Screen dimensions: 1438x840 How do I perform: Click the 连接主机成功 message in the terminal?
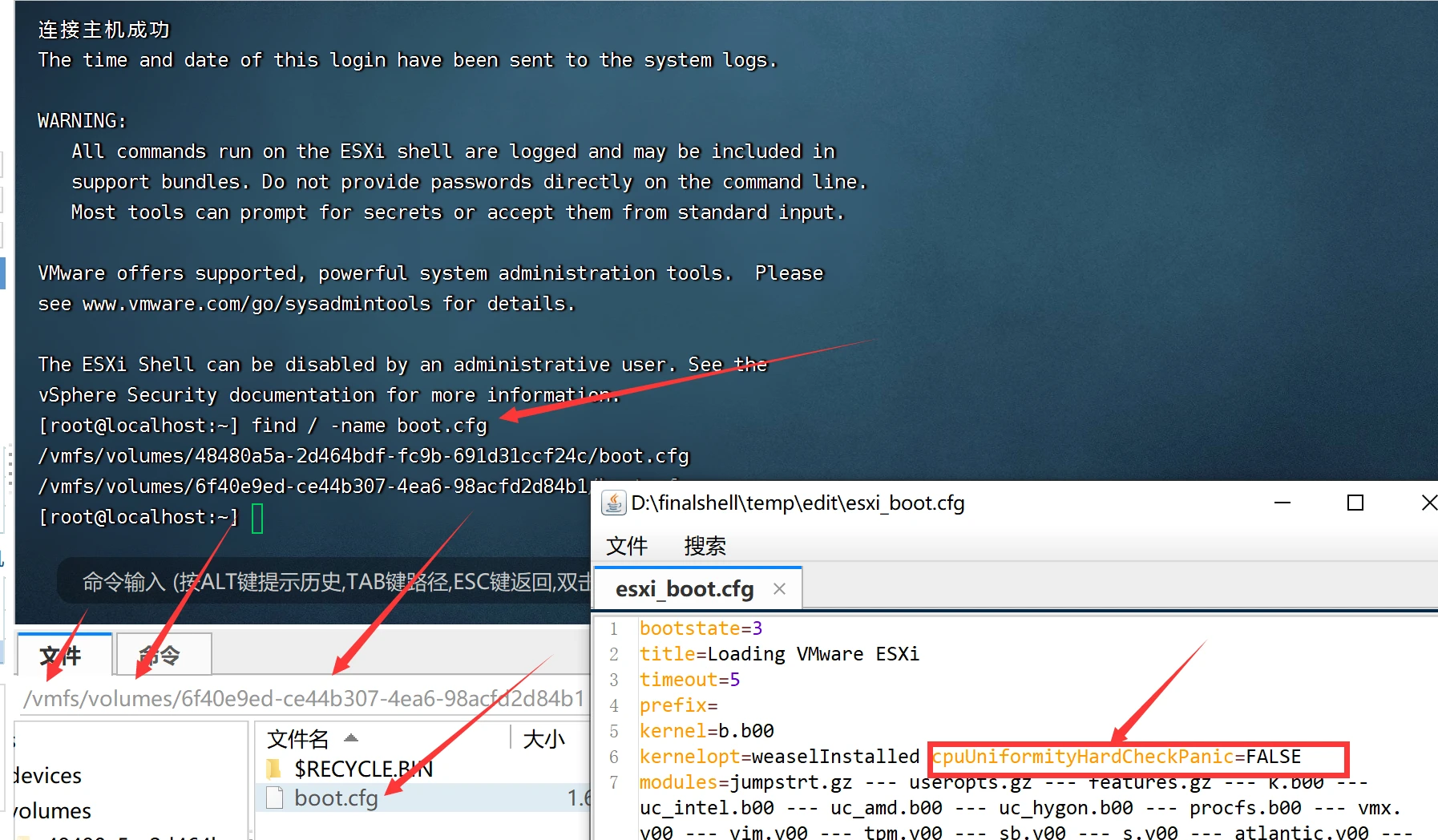tap(104, 30)
